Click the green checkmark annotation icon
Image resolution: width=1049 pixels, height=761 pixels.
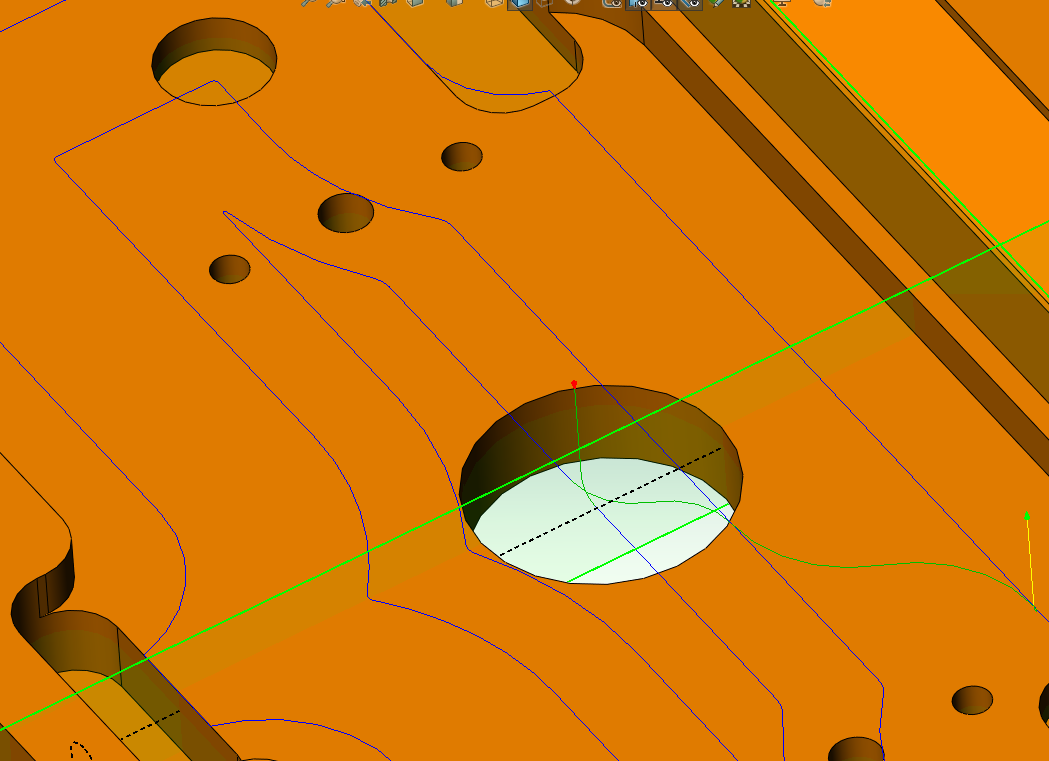pyautogui.click(x=716, y=5)
